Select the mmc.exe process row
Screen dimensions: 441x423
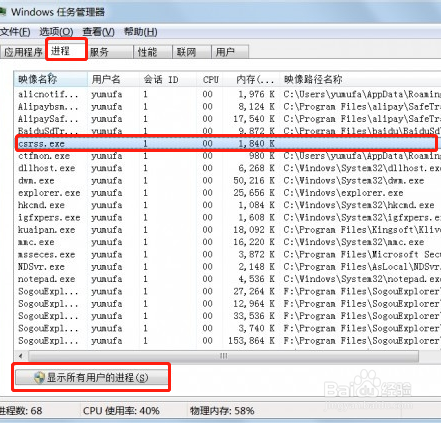tap(228, 242)
